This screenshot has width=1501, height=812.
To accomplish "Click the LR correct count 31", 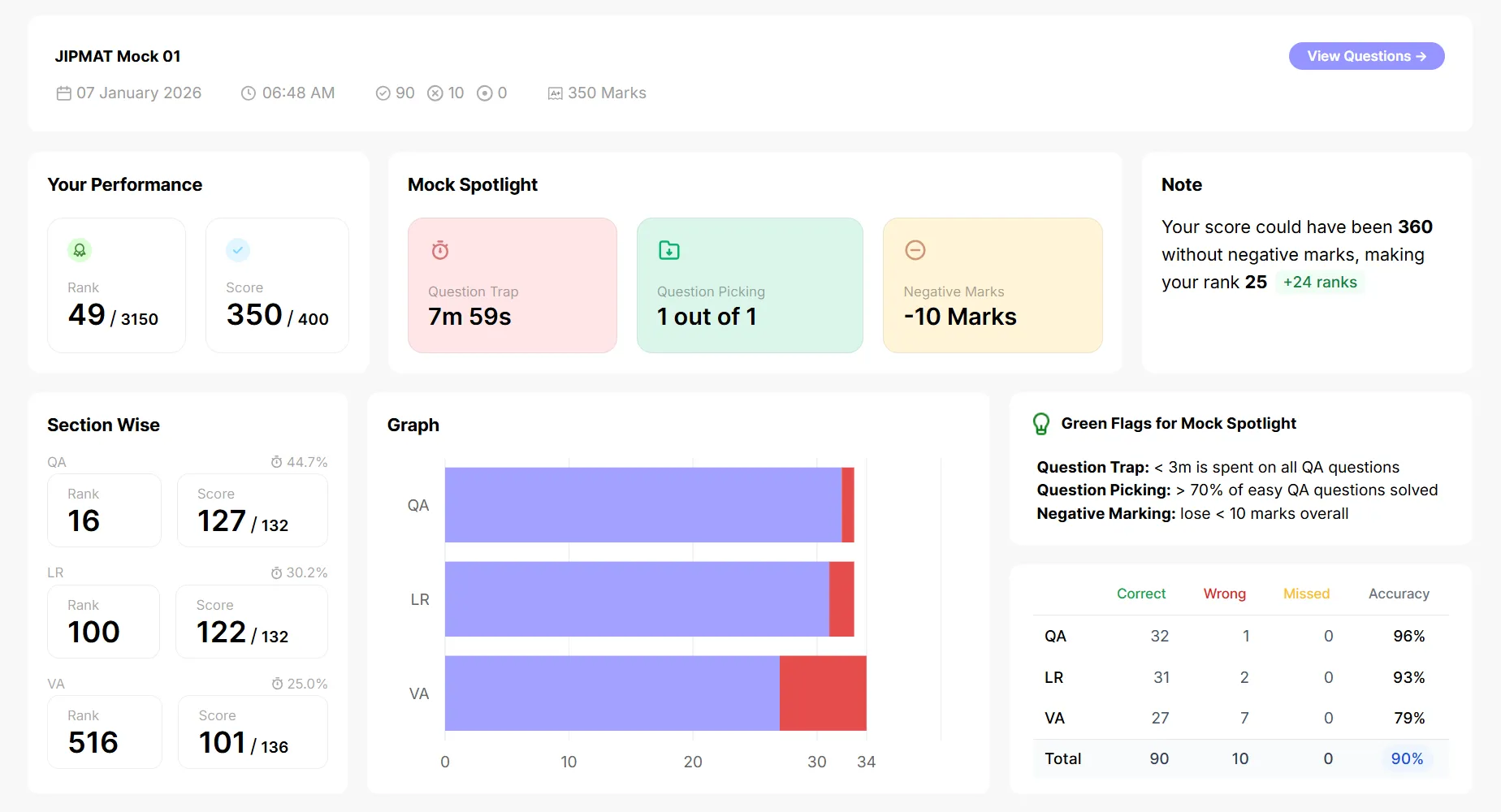I will [1161, 677].
